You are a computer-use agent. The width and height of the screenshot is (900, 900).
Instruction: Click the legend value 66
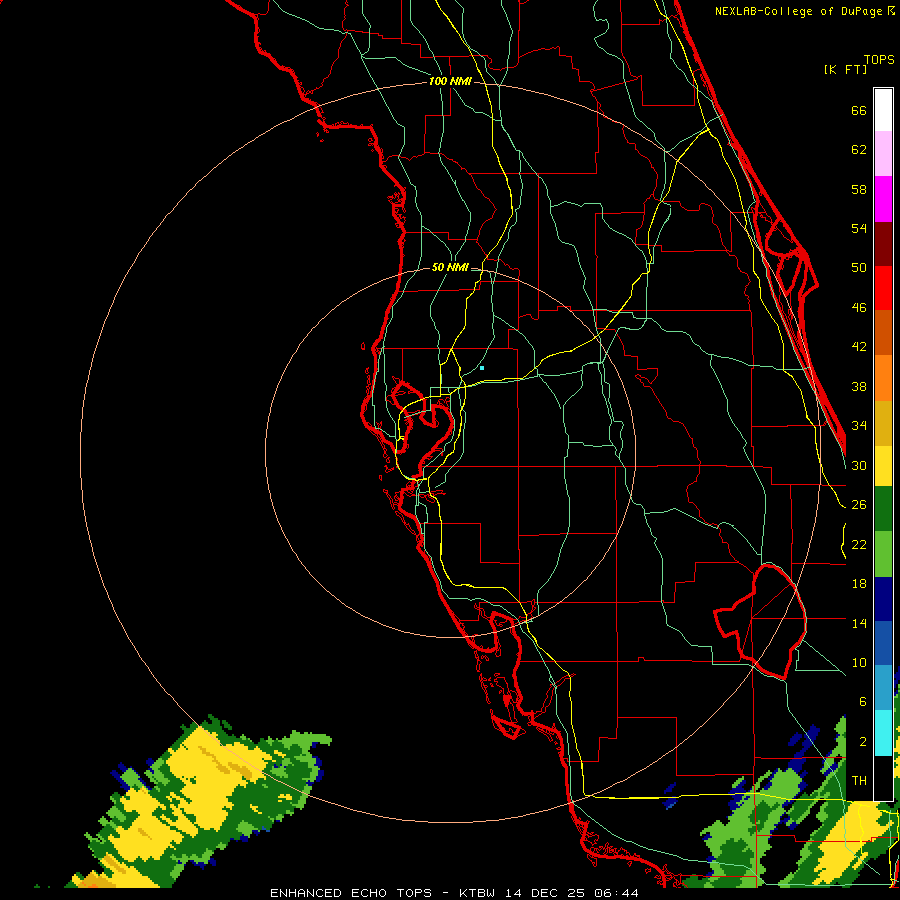pos(859,110)
